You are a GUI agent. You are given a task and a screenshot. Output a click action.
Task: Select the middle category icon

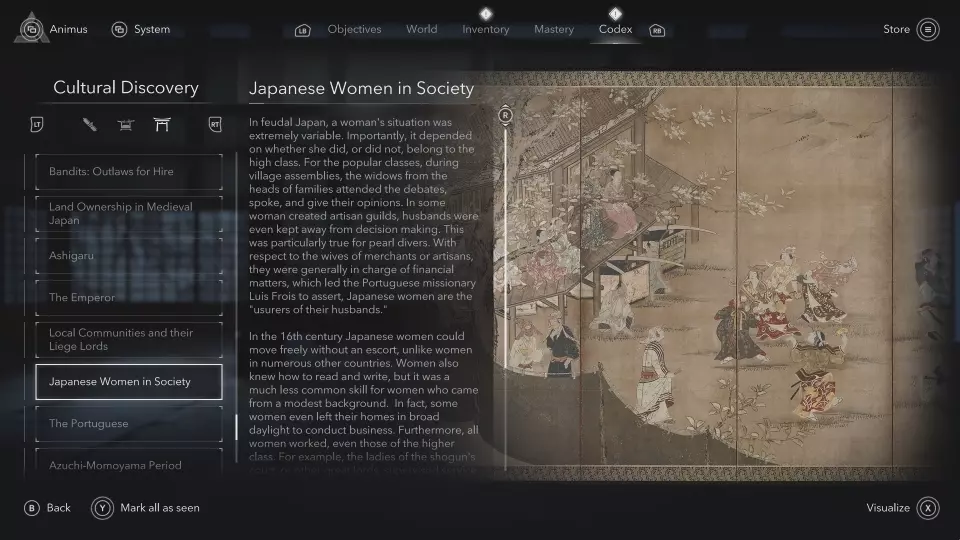tap(126, 125)
